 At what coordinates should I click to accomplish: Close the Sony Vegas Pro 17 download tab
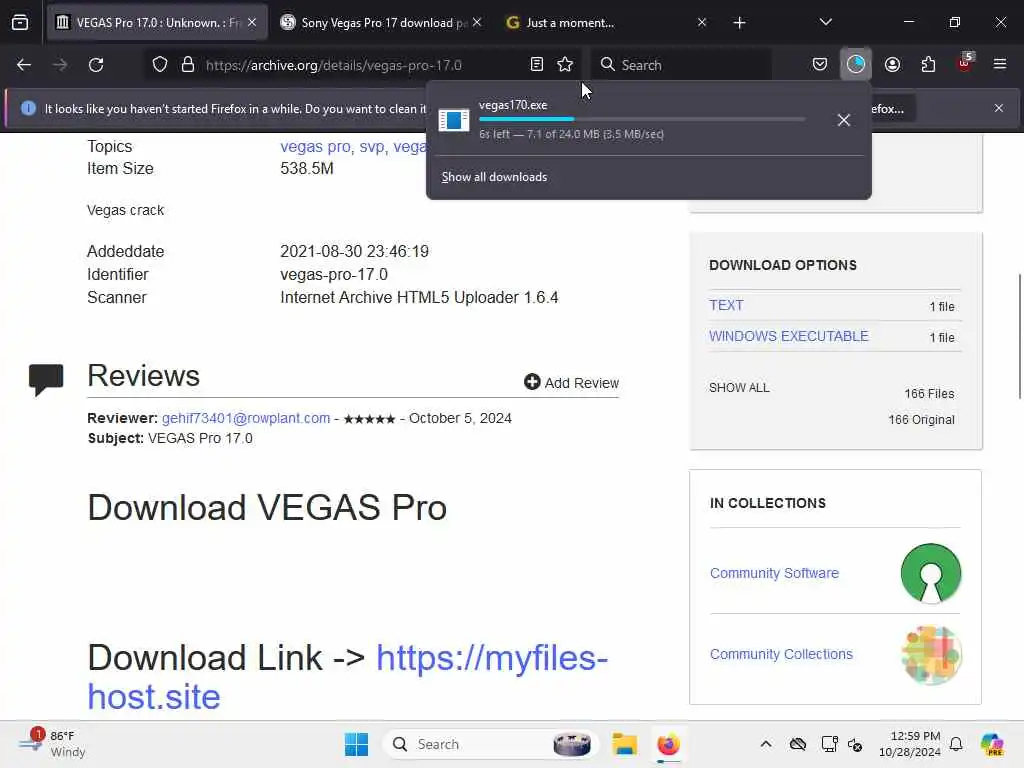477,23
